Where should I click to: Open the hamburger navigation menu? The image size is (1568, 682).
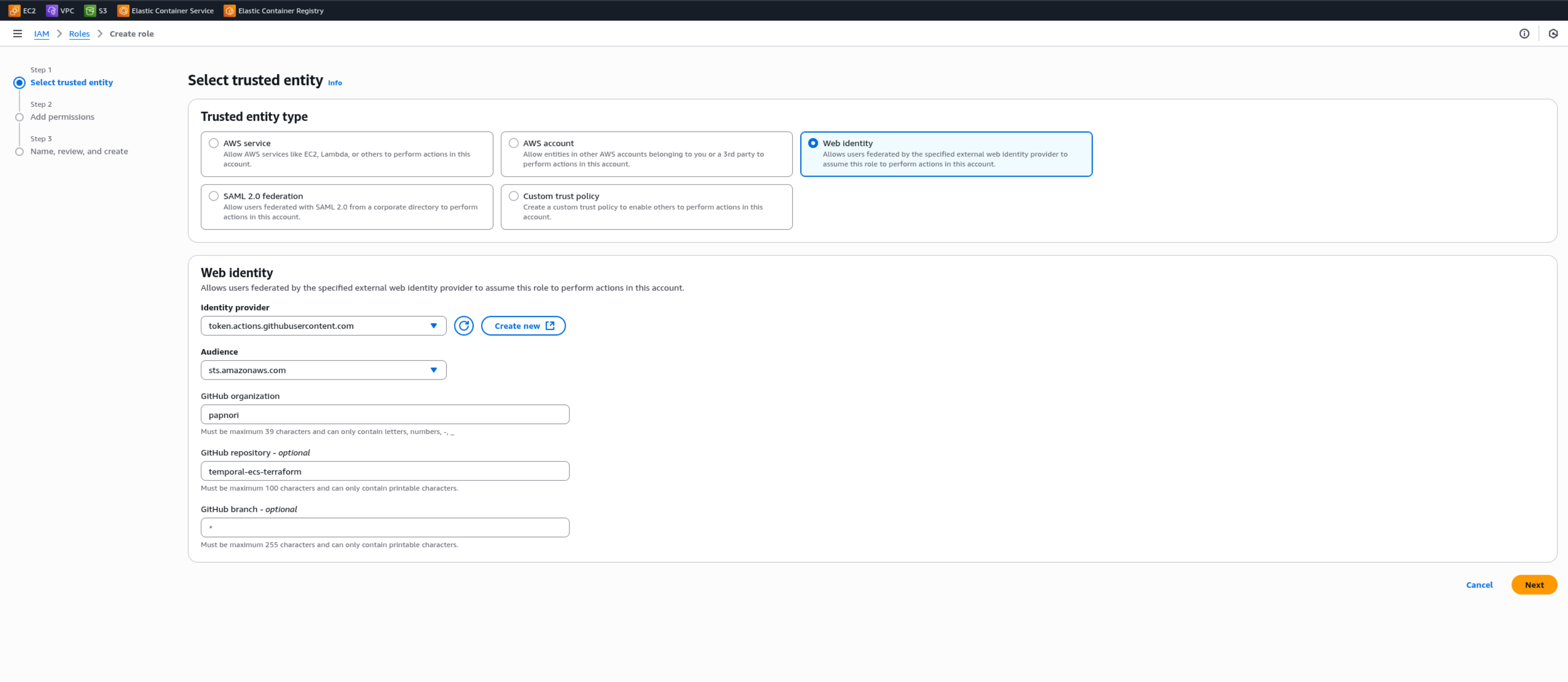click(x=18, y=33)
